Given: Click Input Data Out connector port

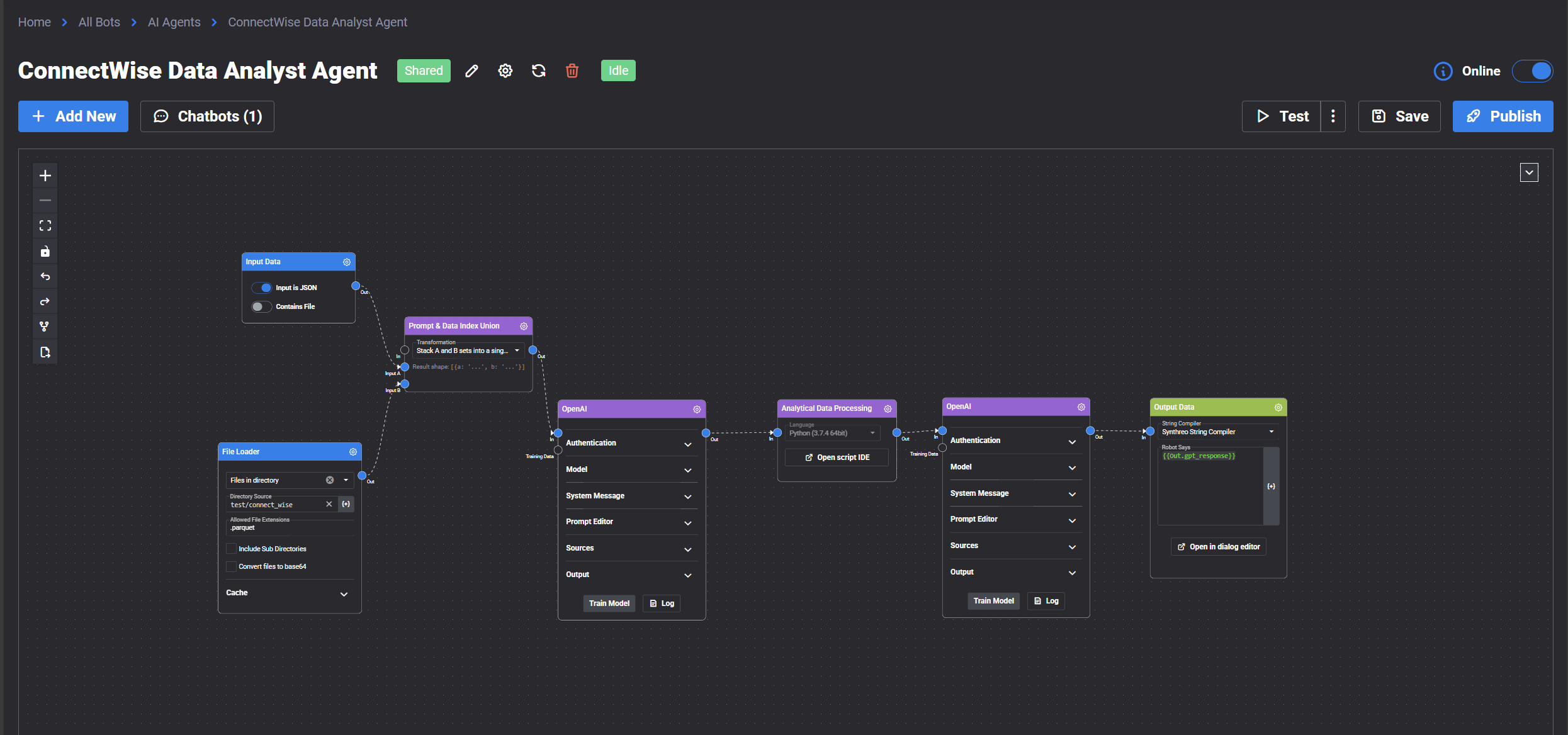Looking at the screenshot, I should (x=356, y=286).
